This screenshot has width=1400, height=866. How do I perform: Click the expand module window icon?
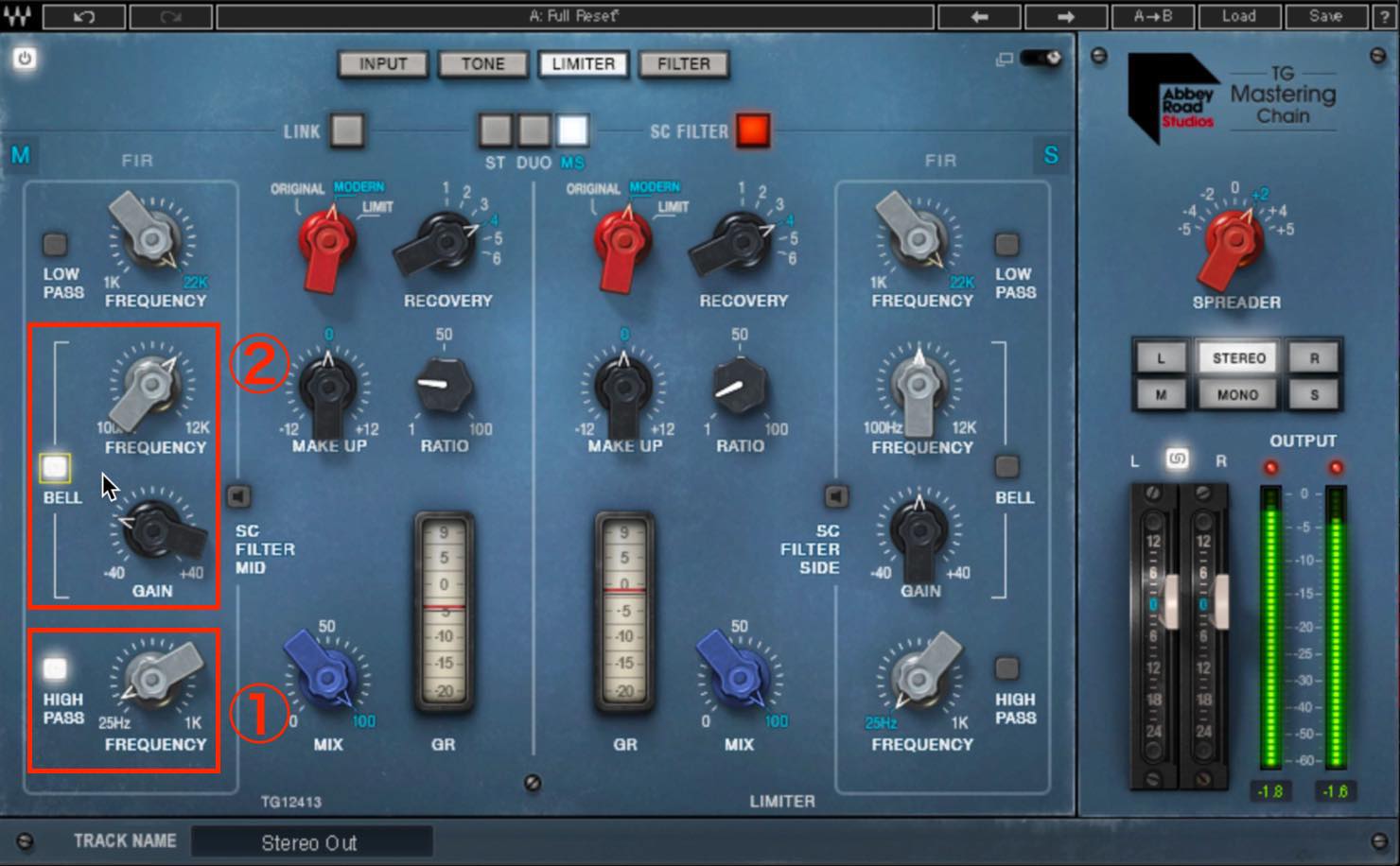click(1004, 60)
